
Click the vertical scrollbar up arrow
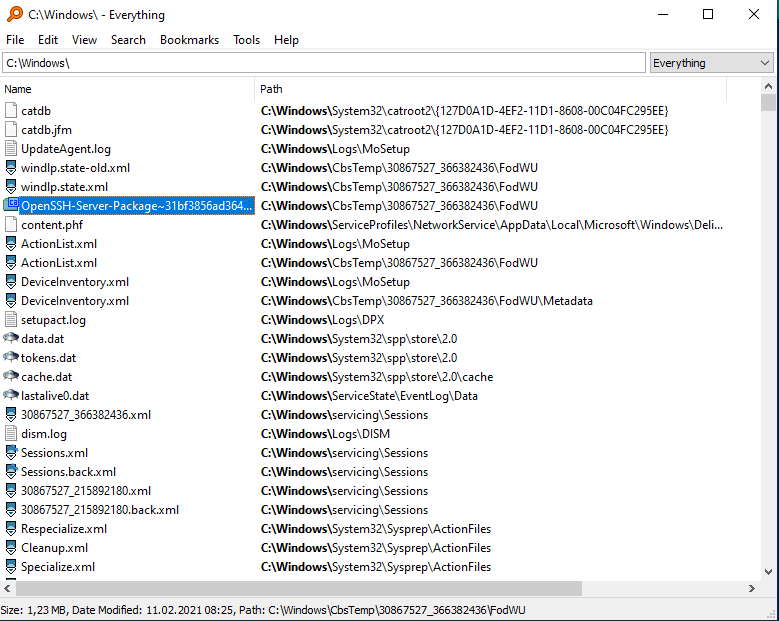pos(768,86)
